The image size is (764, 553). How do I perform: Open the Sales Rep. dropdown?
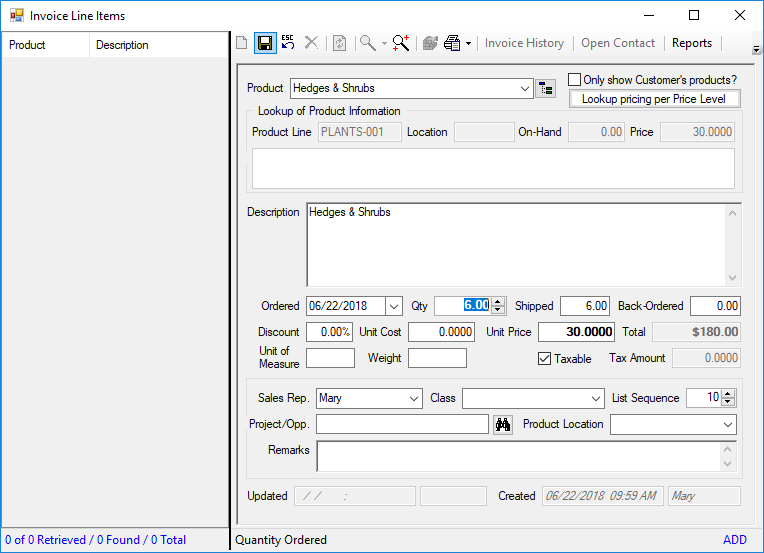pos(414,399)
